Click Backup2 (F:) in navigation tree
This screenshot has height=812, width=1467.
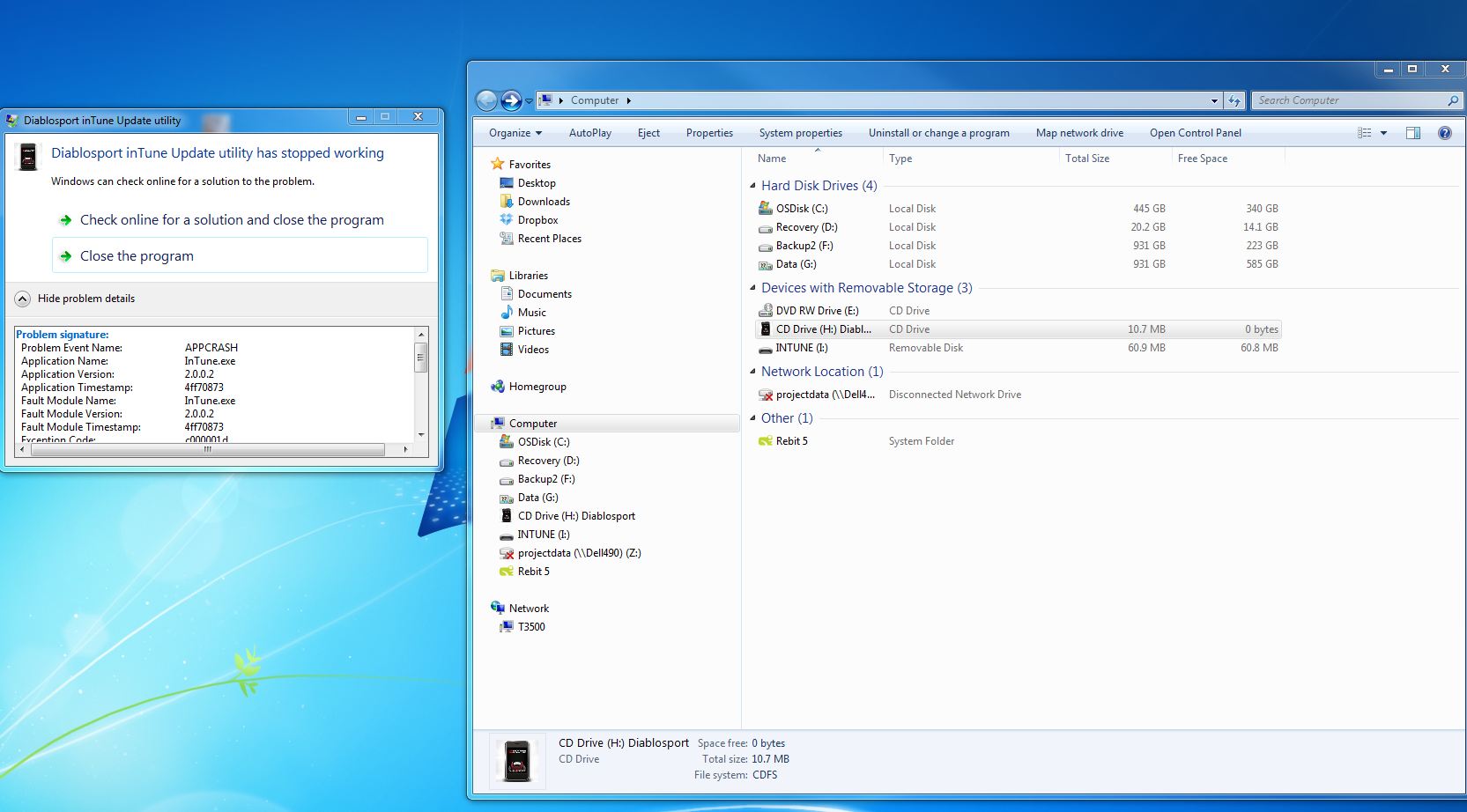545,479
